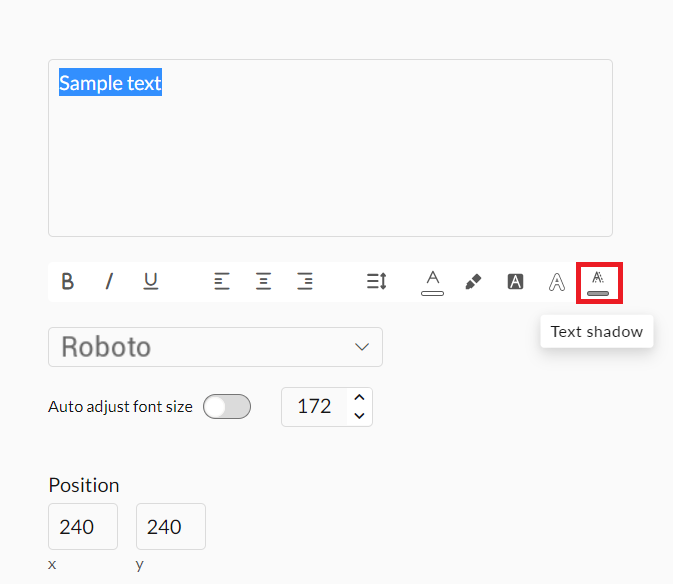Image resolution: width=673 pixels, height=584 pixels.
Task: Enable the text outline effect
Action: coord(557,282)
